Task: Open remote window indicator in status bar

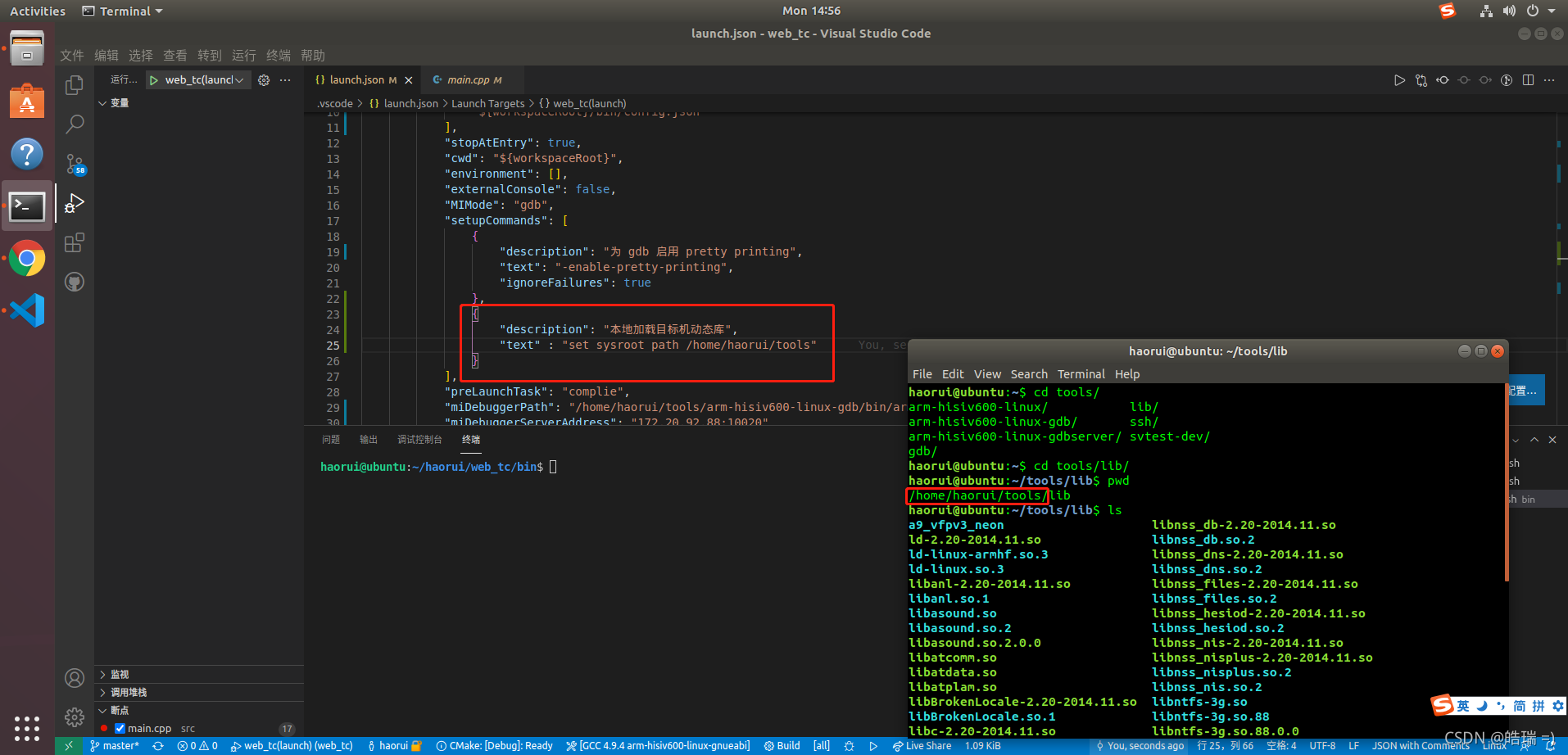Action: [x=69, y=746]
